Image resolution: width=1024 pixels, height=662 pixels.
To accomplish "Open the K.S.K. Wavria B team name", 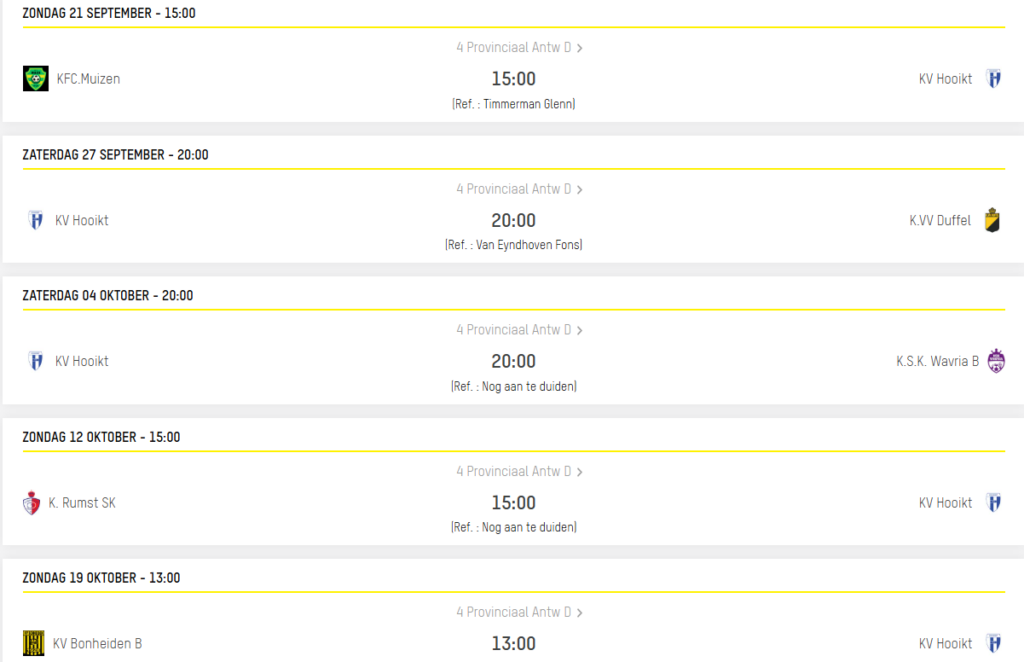I will pyautogui.click(x=937, y=361).
